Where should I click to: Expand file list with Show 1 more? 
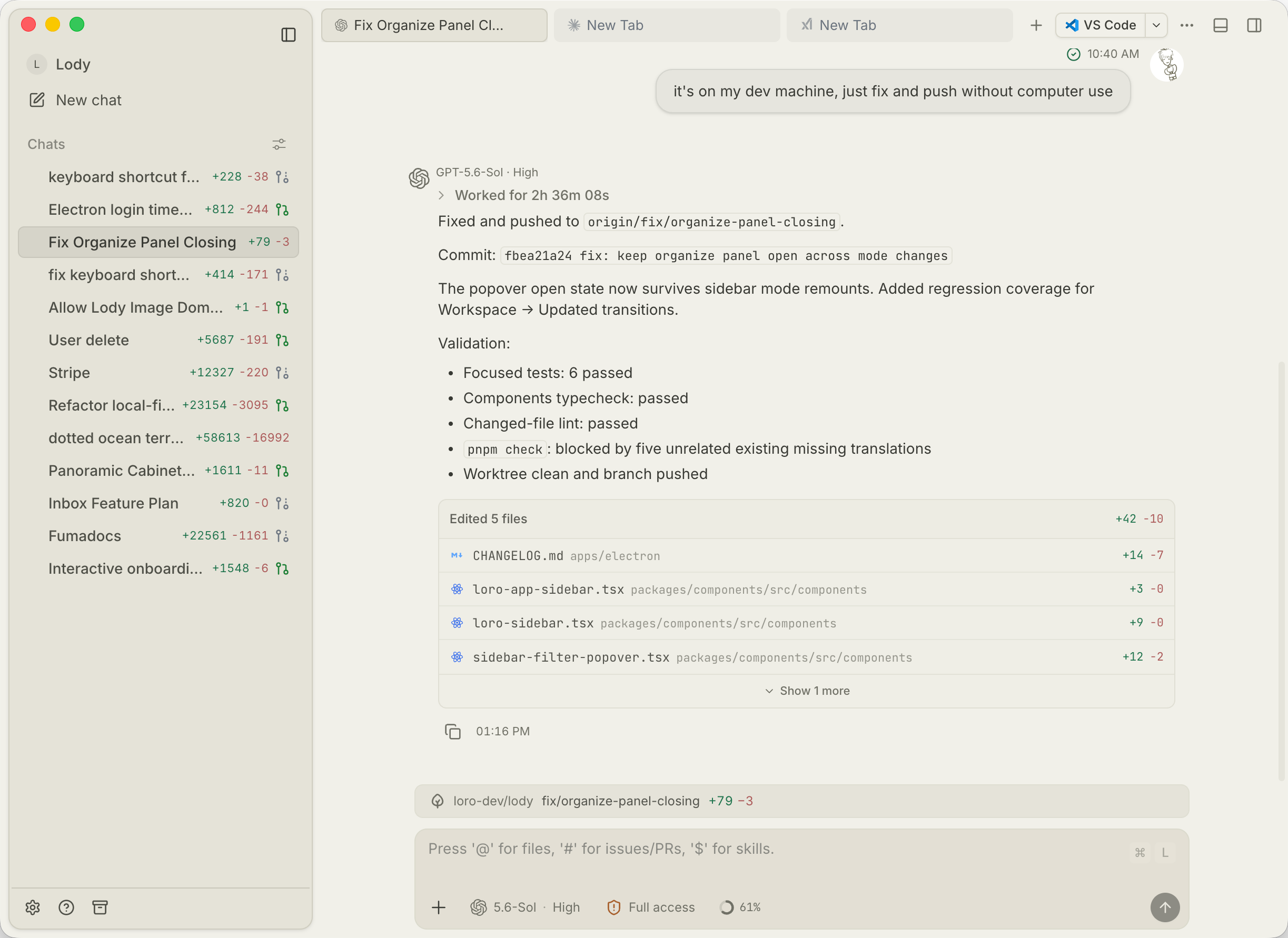(807, 691)
